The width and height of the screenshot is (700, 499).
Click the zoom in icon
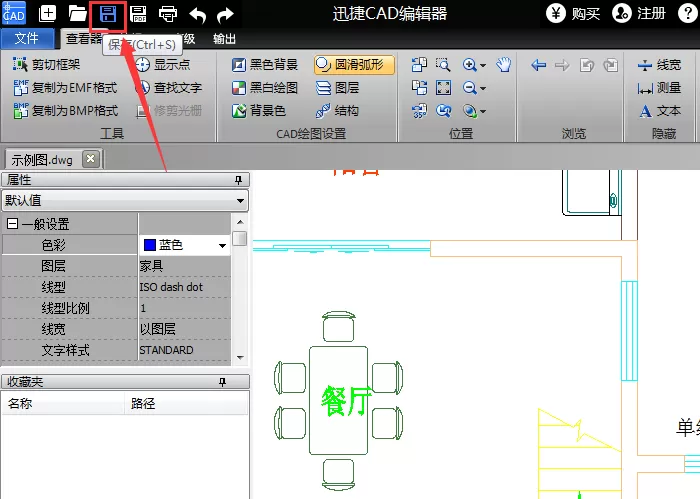click(470, 65)
